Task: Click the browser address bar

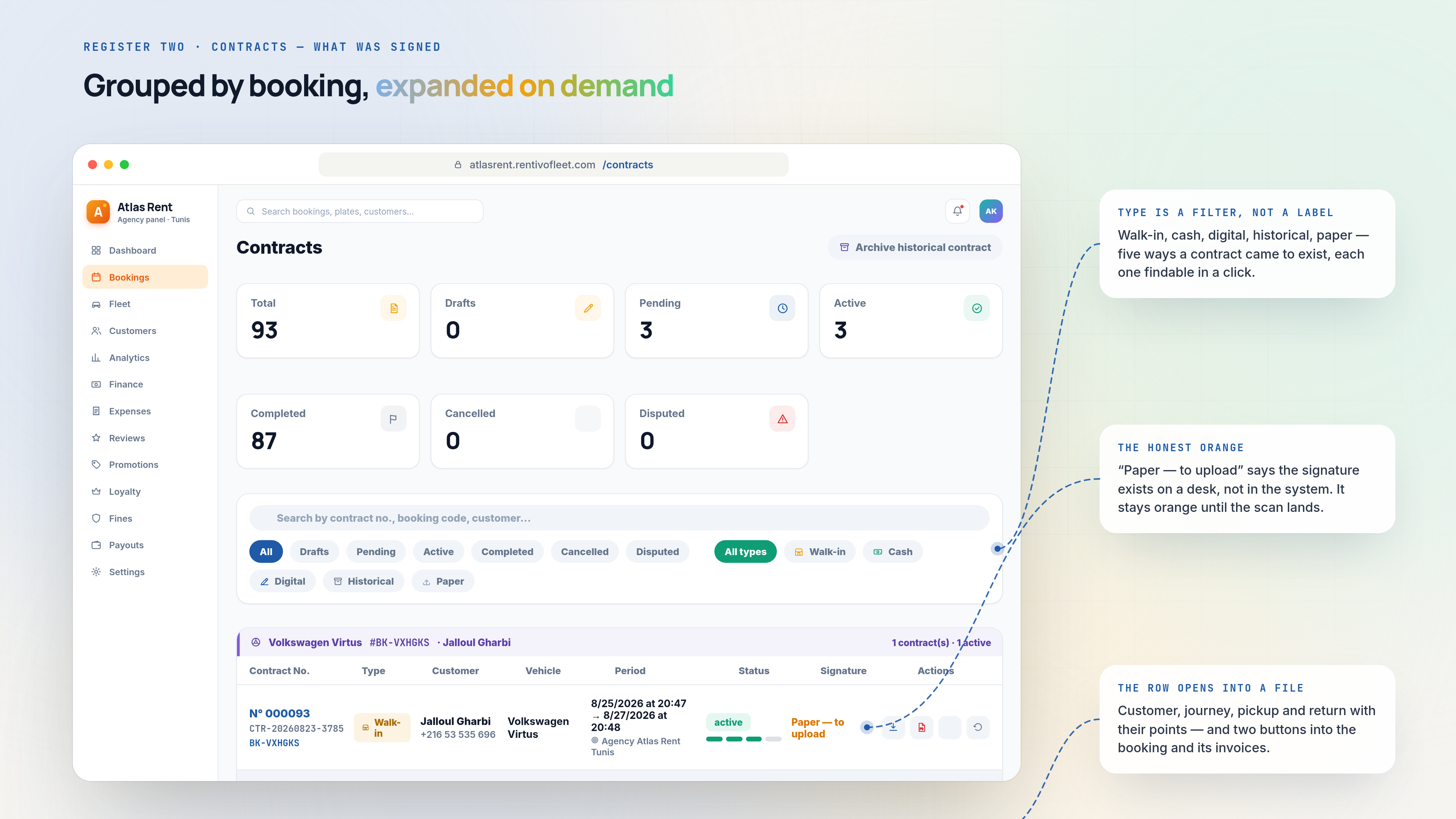Action: click(553, 165)
